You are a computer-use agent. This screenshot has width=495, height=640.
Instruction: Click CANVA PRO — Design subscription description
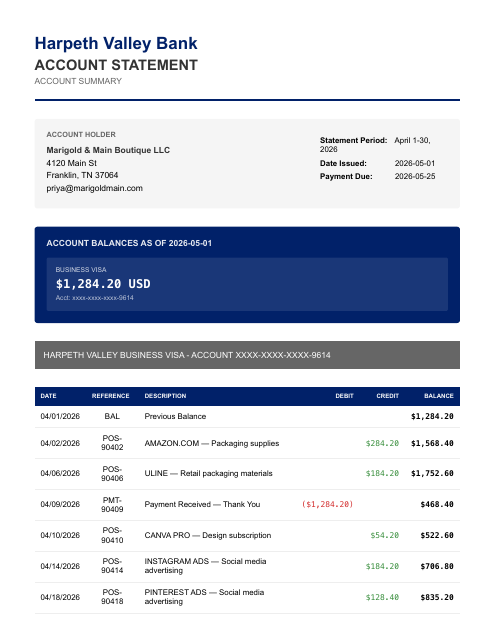[208, 536]
